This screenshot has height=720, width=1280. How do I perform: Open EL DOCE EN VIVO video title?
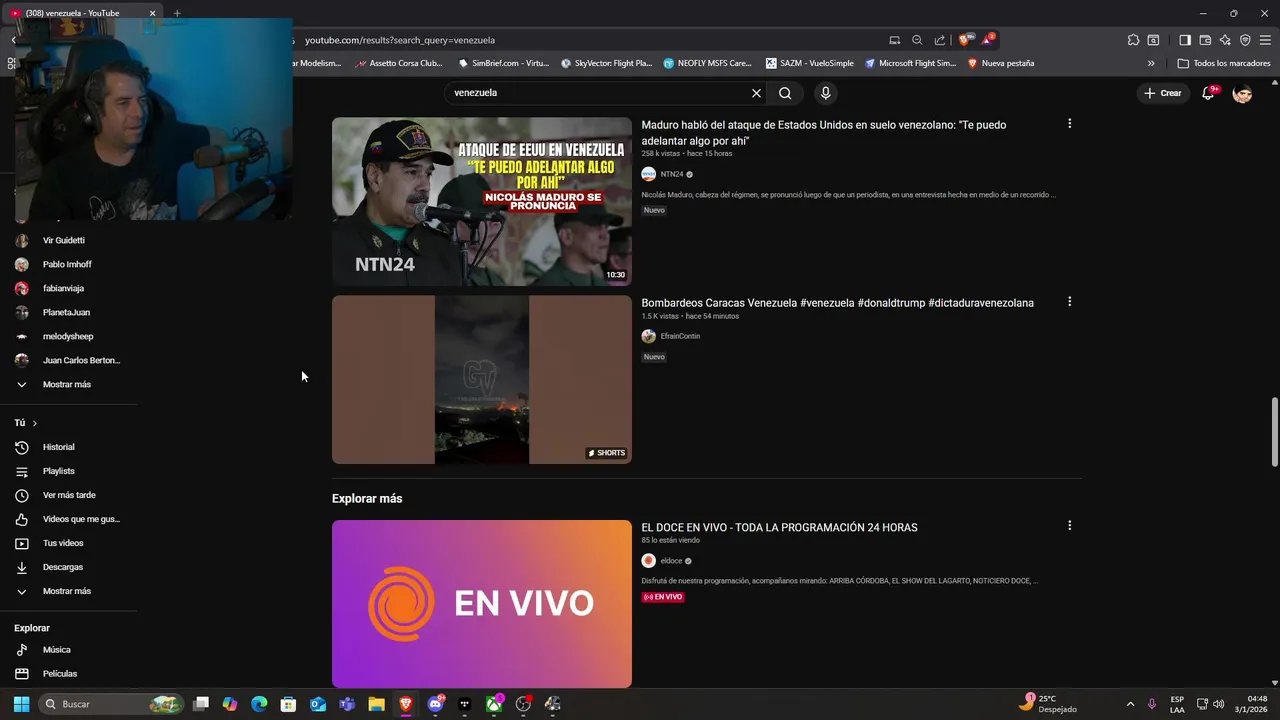pos(780,527)
